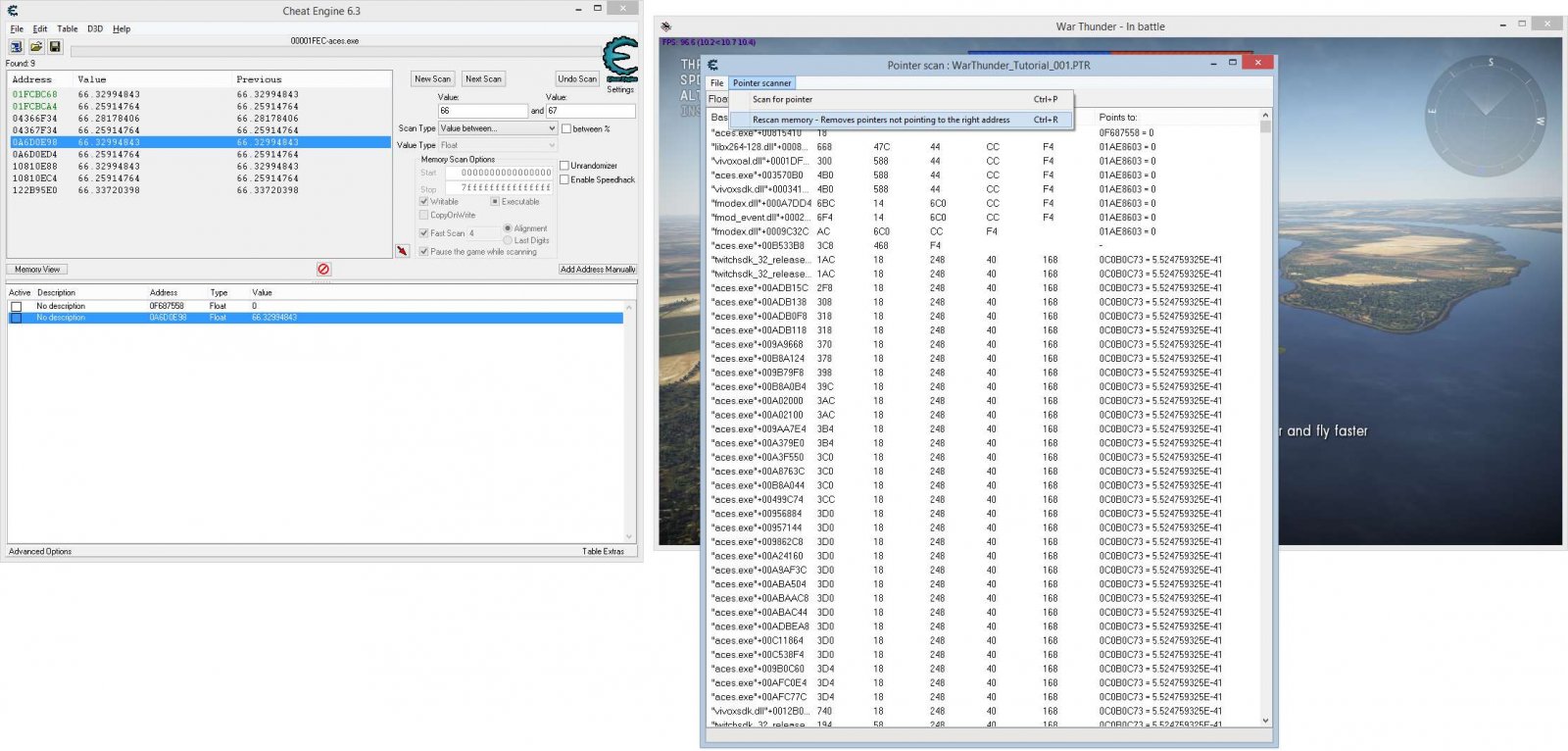The height and width of the screenshot is (751, 1568).
Task: Open the Edit menu in Cheat Engine
Action: [40, 28]
